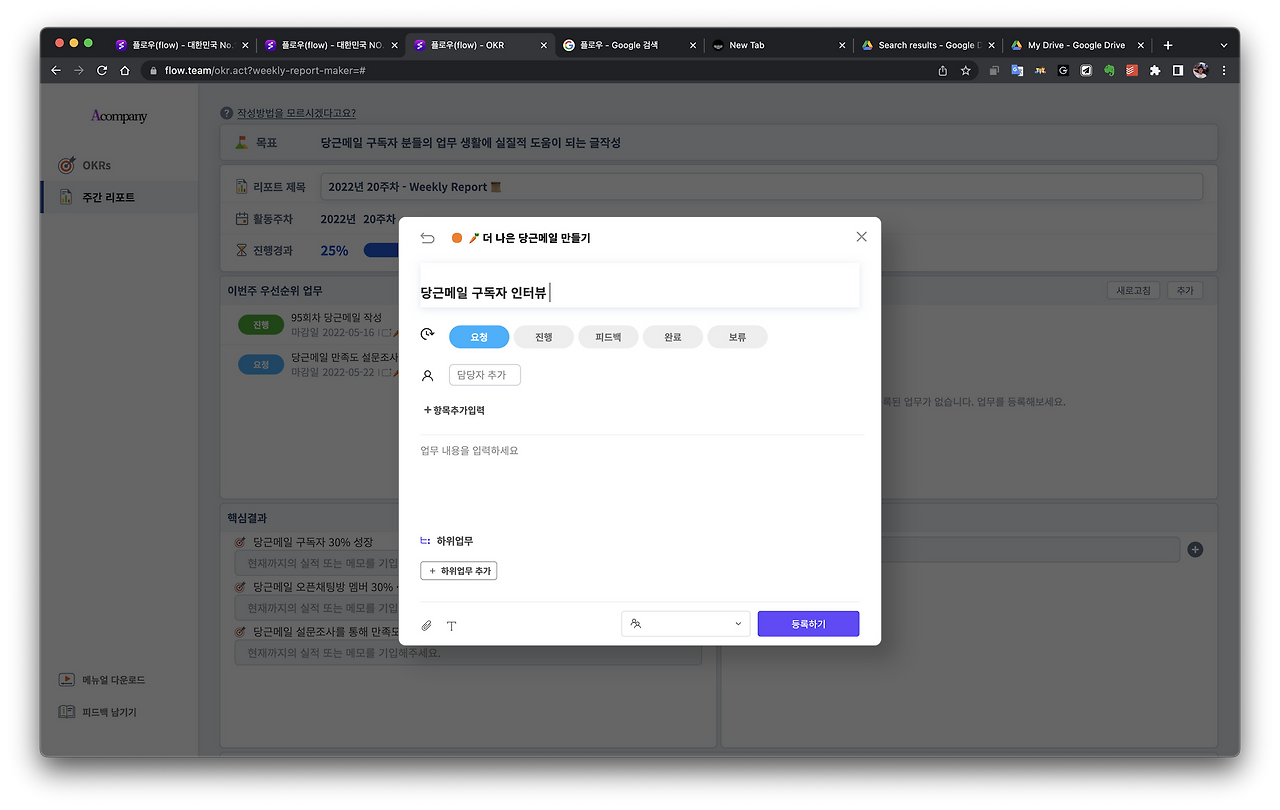The image size is (1280, 810).
Task: Click the question mark help icon
Action: click(x=227, y=113)
